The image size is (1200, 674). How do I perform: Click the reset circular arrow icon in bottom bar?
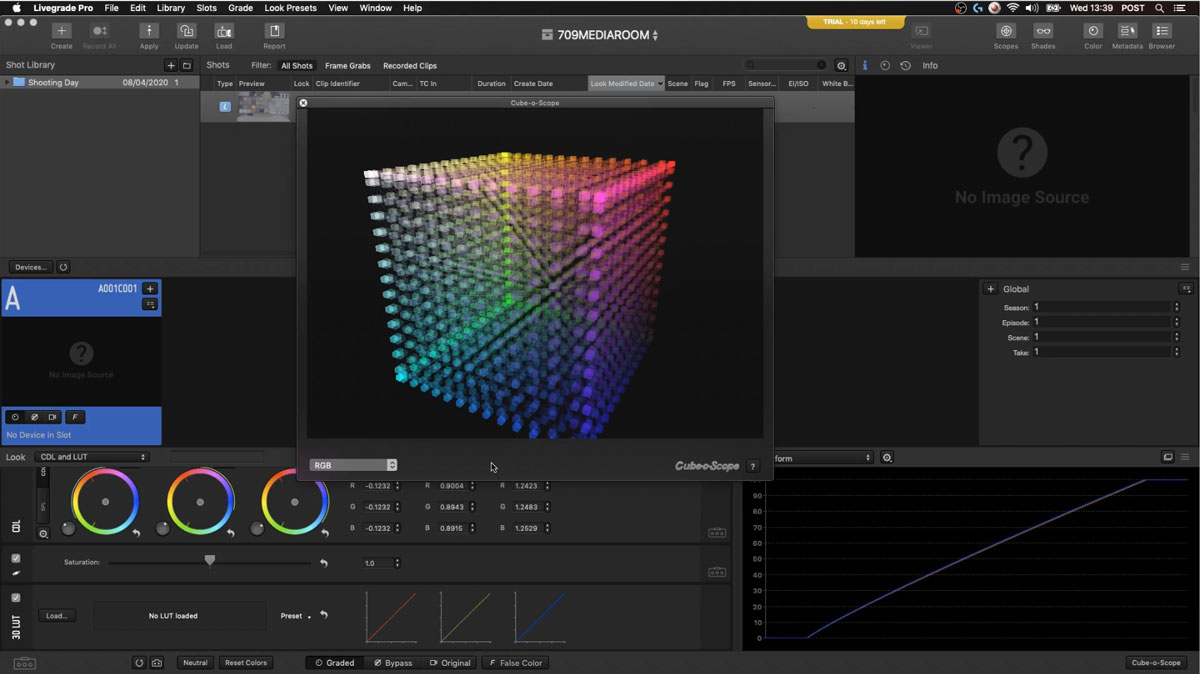140,663
